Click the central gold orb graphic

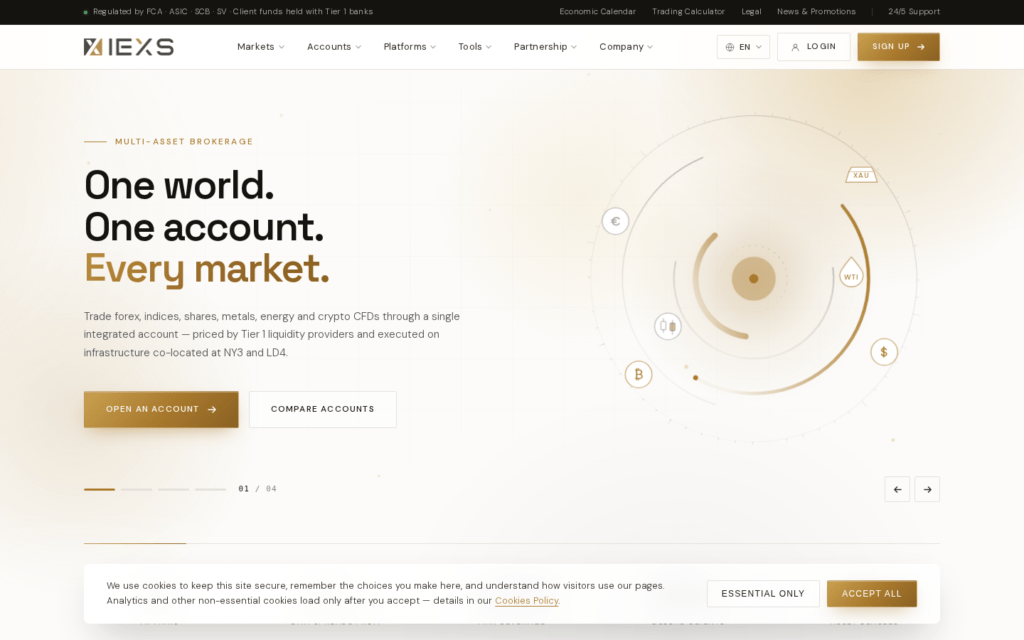[754, 279]
